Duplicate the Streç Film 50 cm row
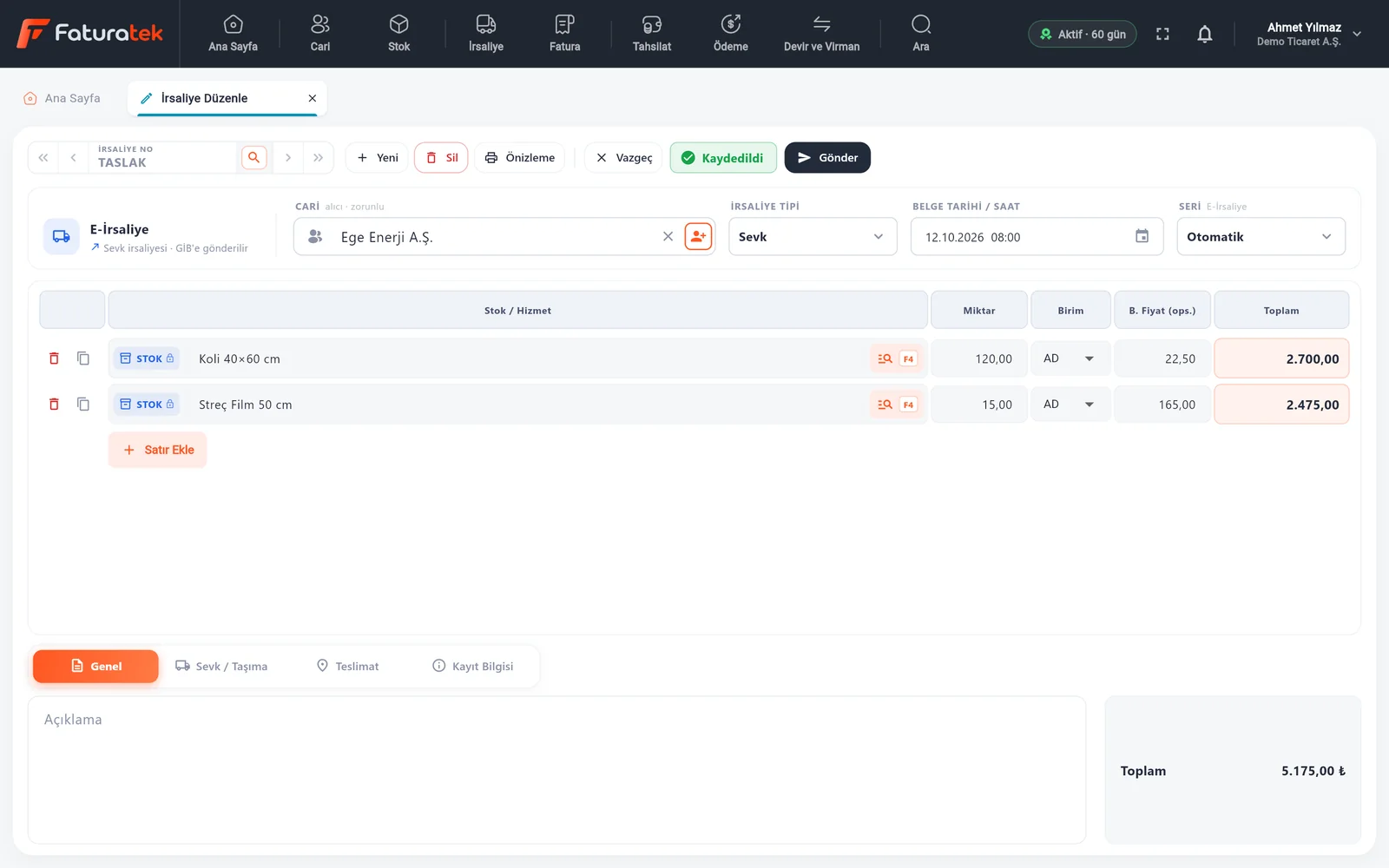The image size is (1389, 868). tap(83, 404)
